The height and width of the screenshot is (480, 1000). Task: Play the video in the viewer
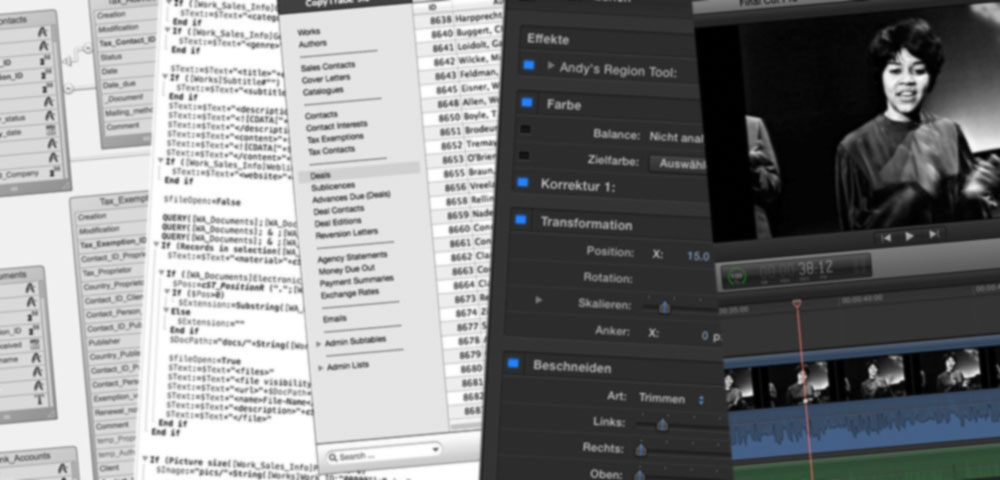[909, 236]
